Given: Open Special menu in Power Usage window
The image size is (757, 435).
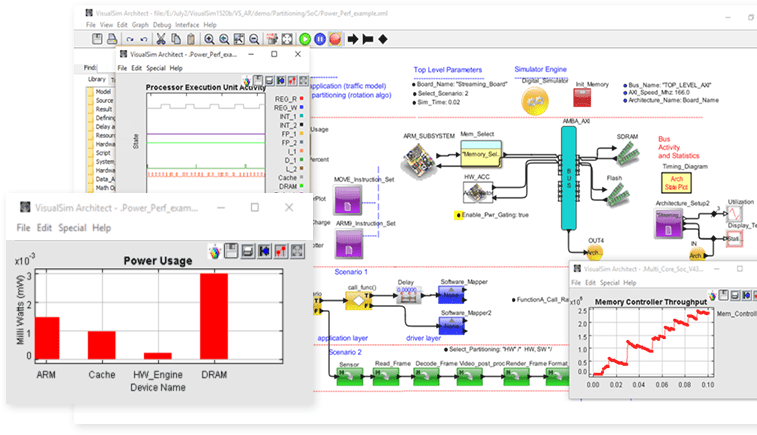Looking at the screenshot, I should coord(72,228).
